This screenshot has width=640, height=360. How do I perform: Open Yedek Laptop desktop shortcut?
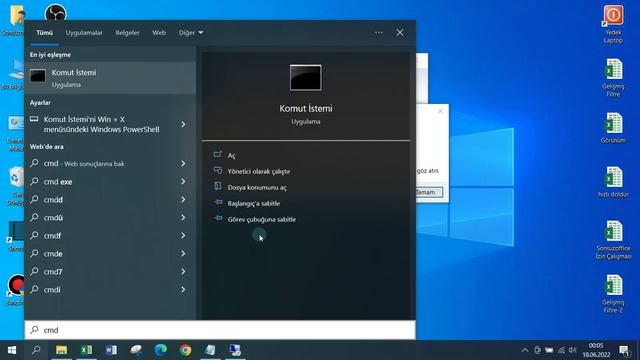[x=613, y=24]
